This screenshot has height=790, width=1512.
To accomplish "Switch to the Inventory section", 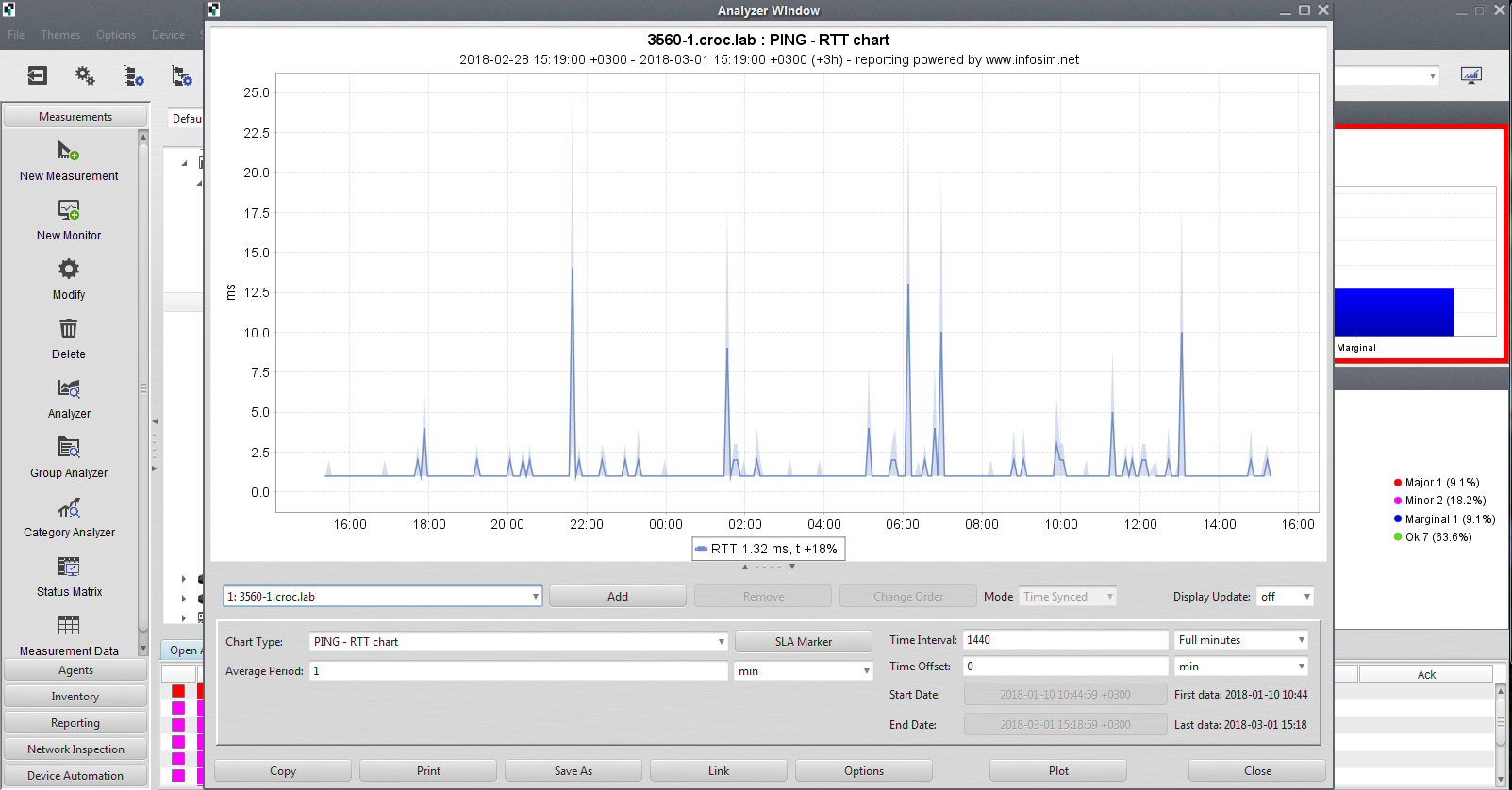I will pyautogui.click(x=75, y=697).
